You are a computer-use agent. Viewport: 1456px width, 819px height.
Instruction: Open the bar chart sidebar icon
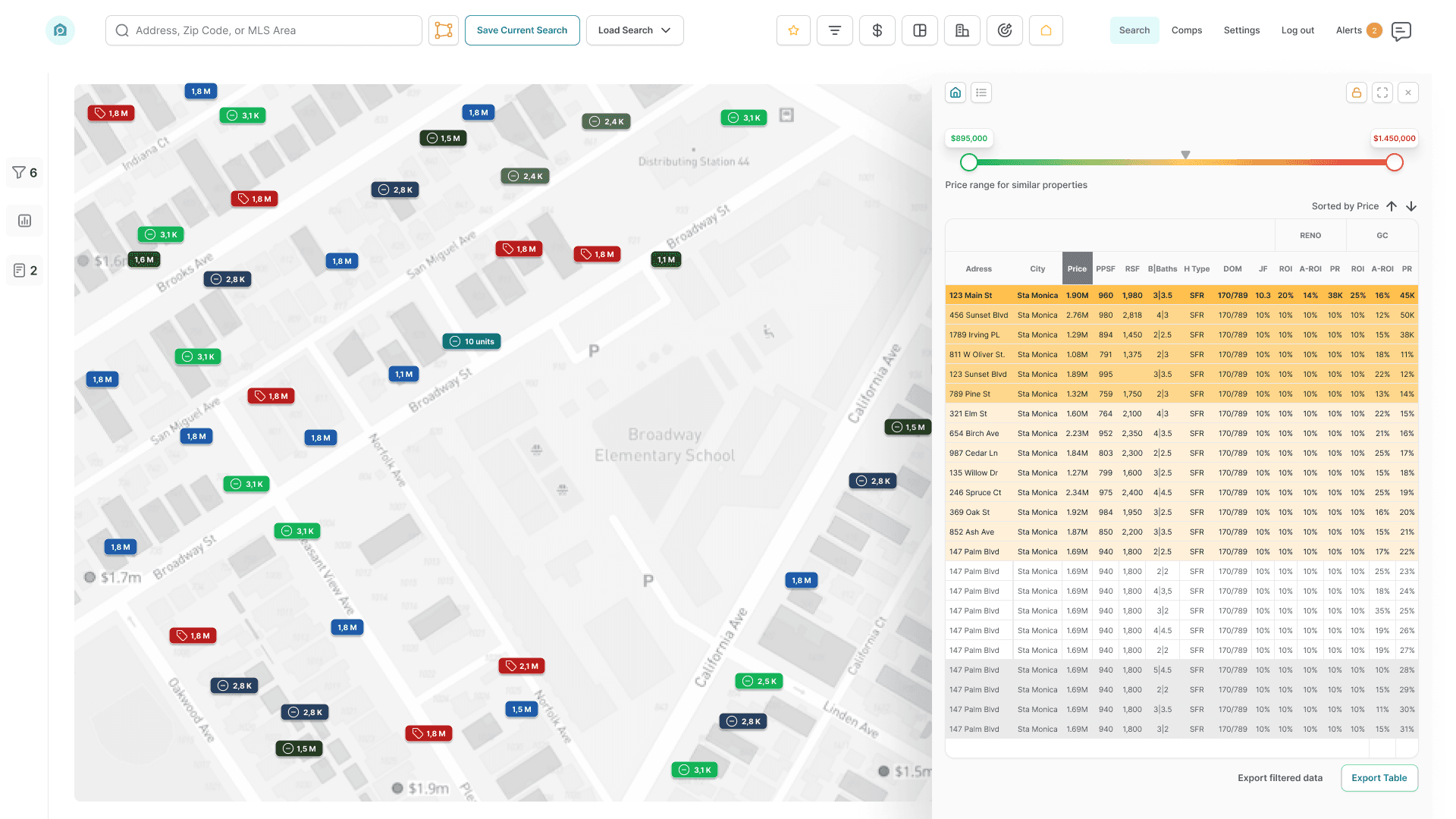coord(25,221)
